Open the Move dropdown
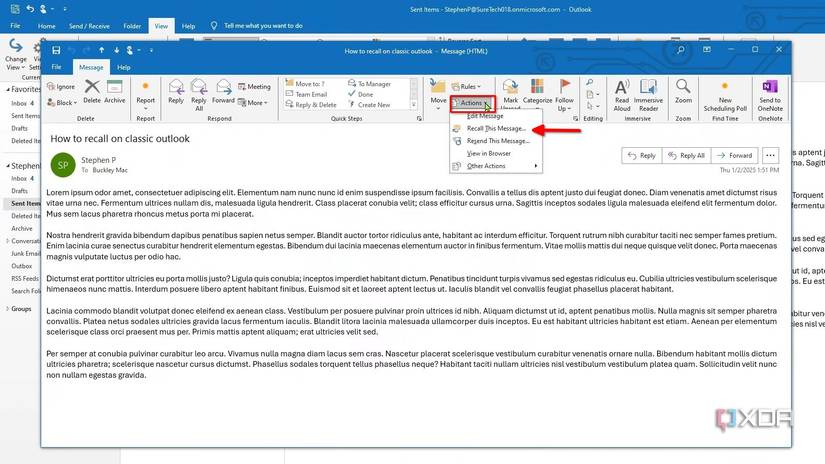This screenshot has width=825, height=464. [x=438, y=95]
